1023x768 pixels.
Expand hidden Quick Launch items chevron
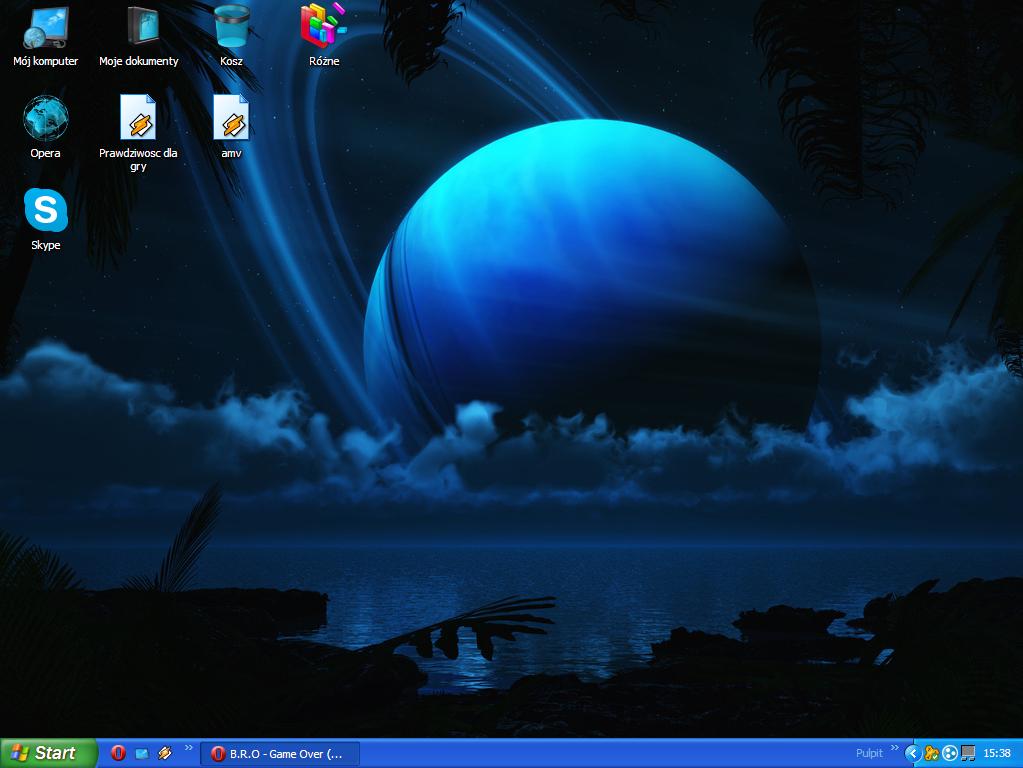(189, 748)
